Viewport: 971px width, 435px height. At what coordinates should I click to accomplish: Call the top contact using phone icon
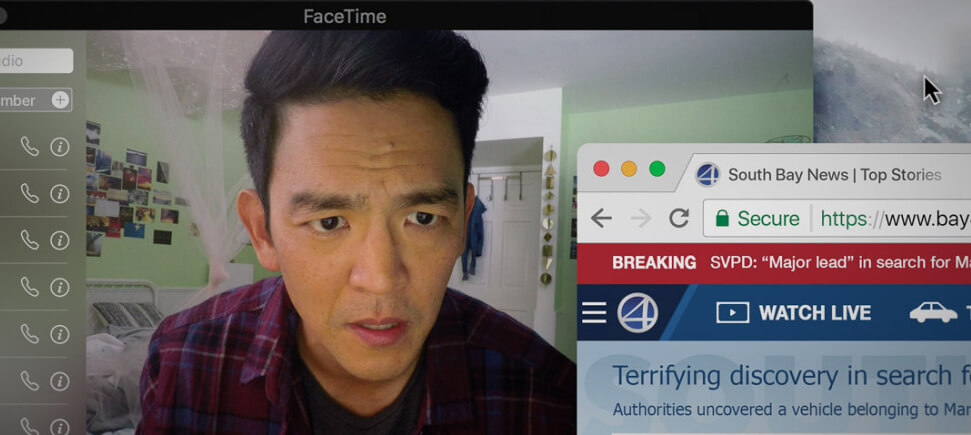tap(30, 147)
